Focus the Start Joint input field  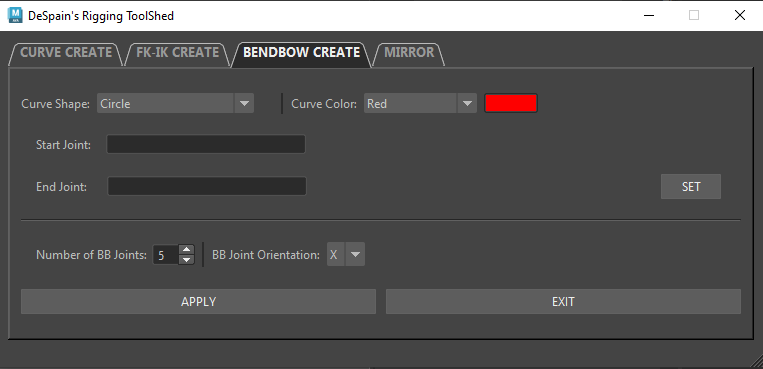pyautogui.click(x=206, y=145)
